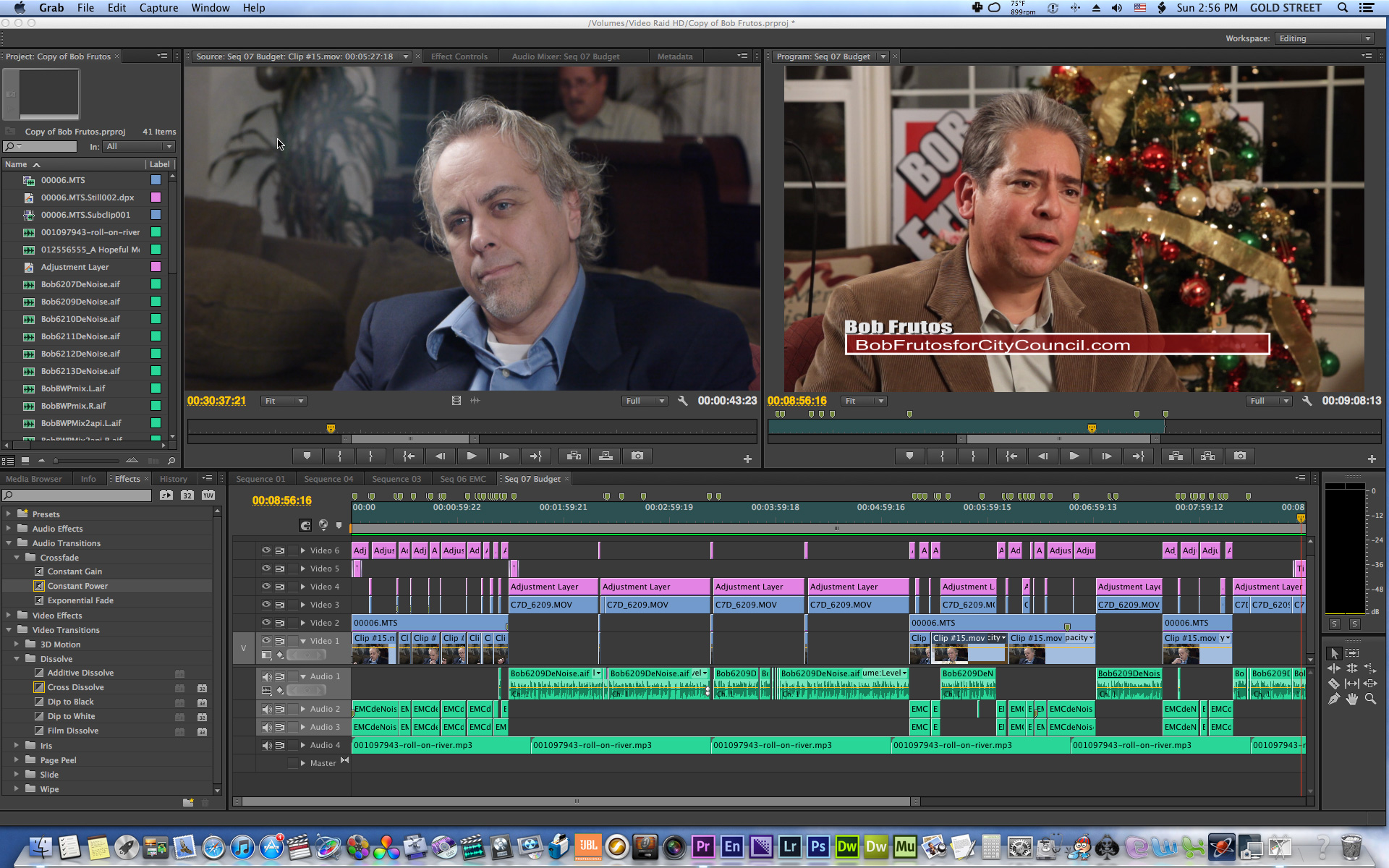
Task: Open the Capture menu
Action: pos(158,8)
